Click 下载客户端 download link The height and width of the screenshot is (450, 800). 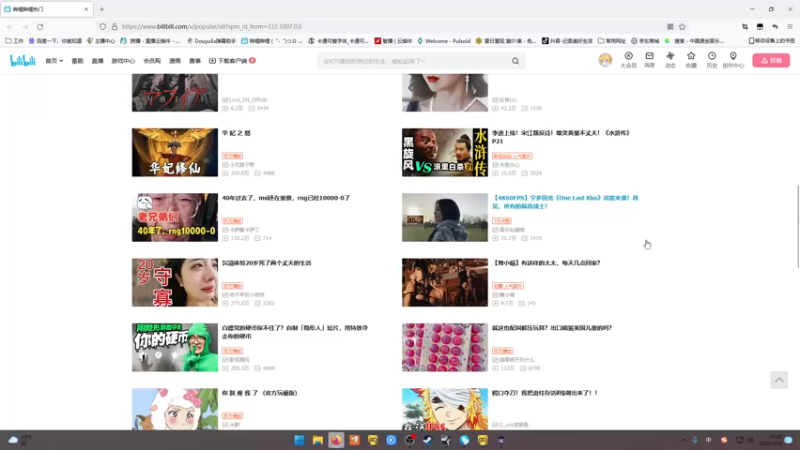232,61
